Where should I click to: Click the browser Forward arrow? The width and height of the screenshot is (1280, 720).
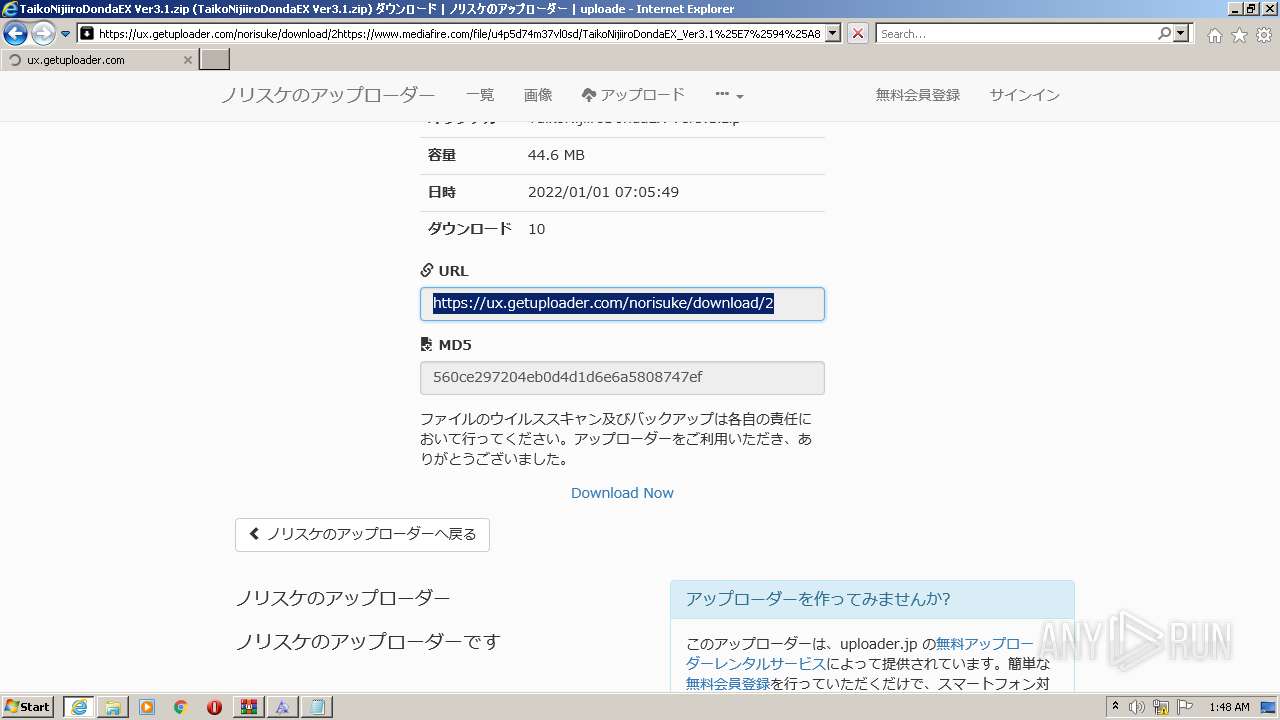(43, 34)
